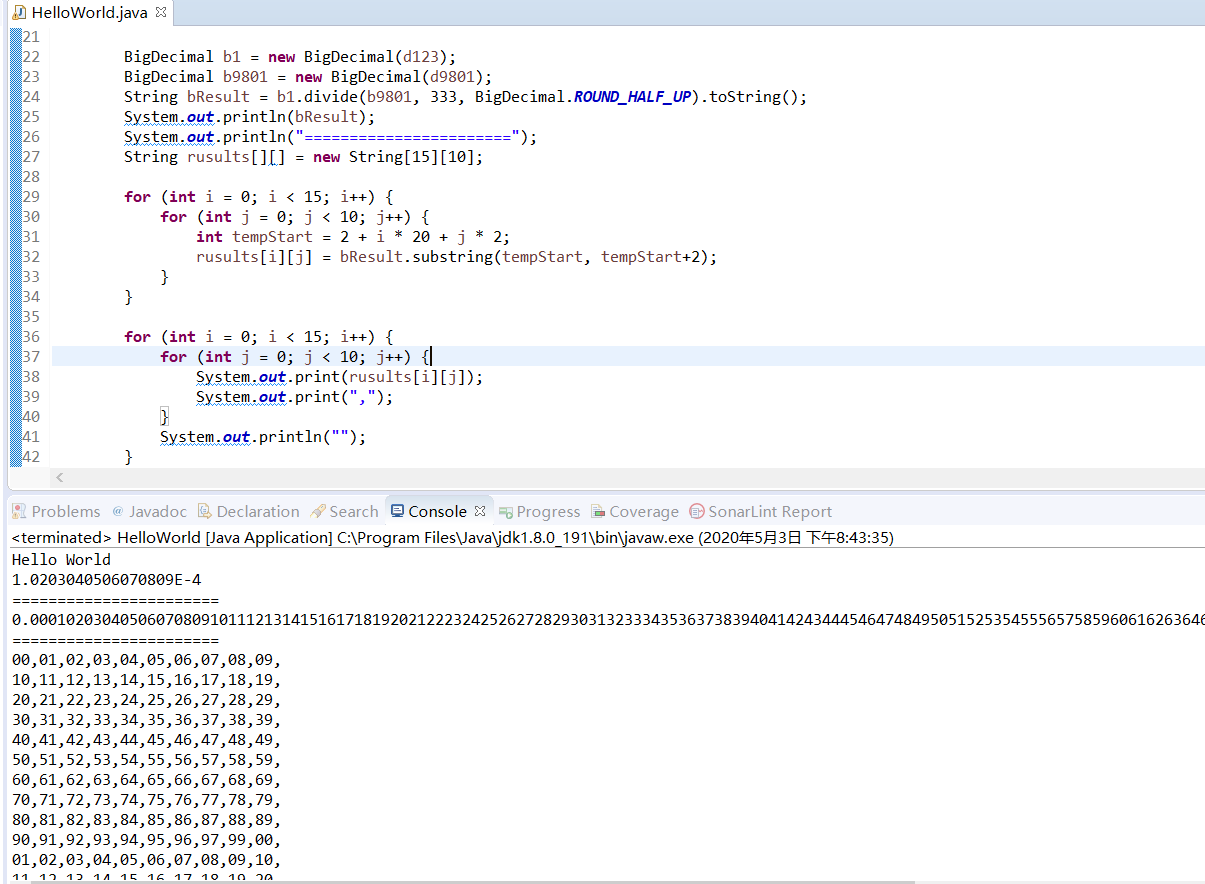The height and width of the screenshot is (884, 1205).
Task: Click the Declaration view icon
Action: pos(206,511)
